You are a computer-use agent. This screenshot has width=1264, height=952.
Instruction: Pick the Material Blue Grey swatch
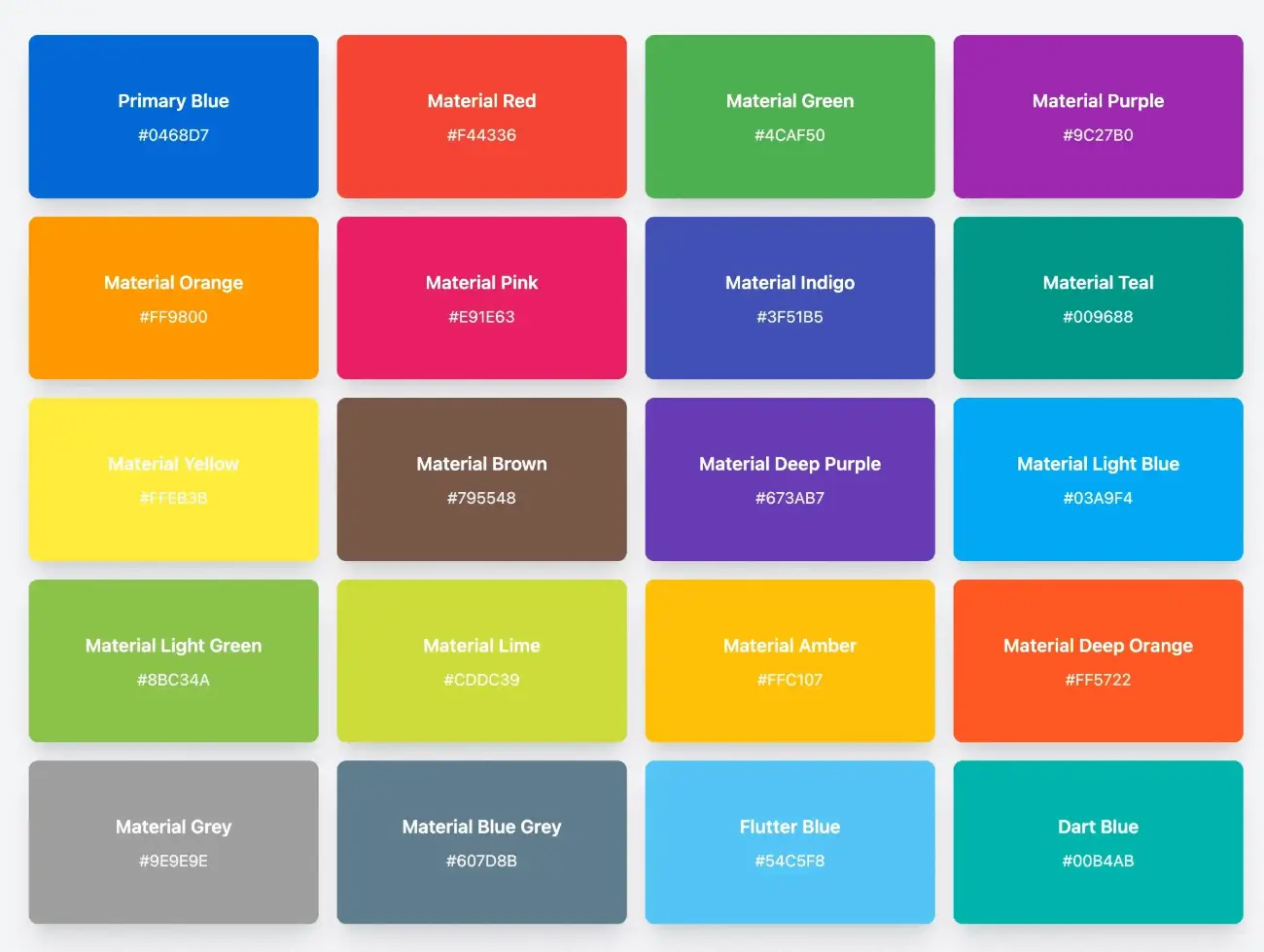[481, 842]
